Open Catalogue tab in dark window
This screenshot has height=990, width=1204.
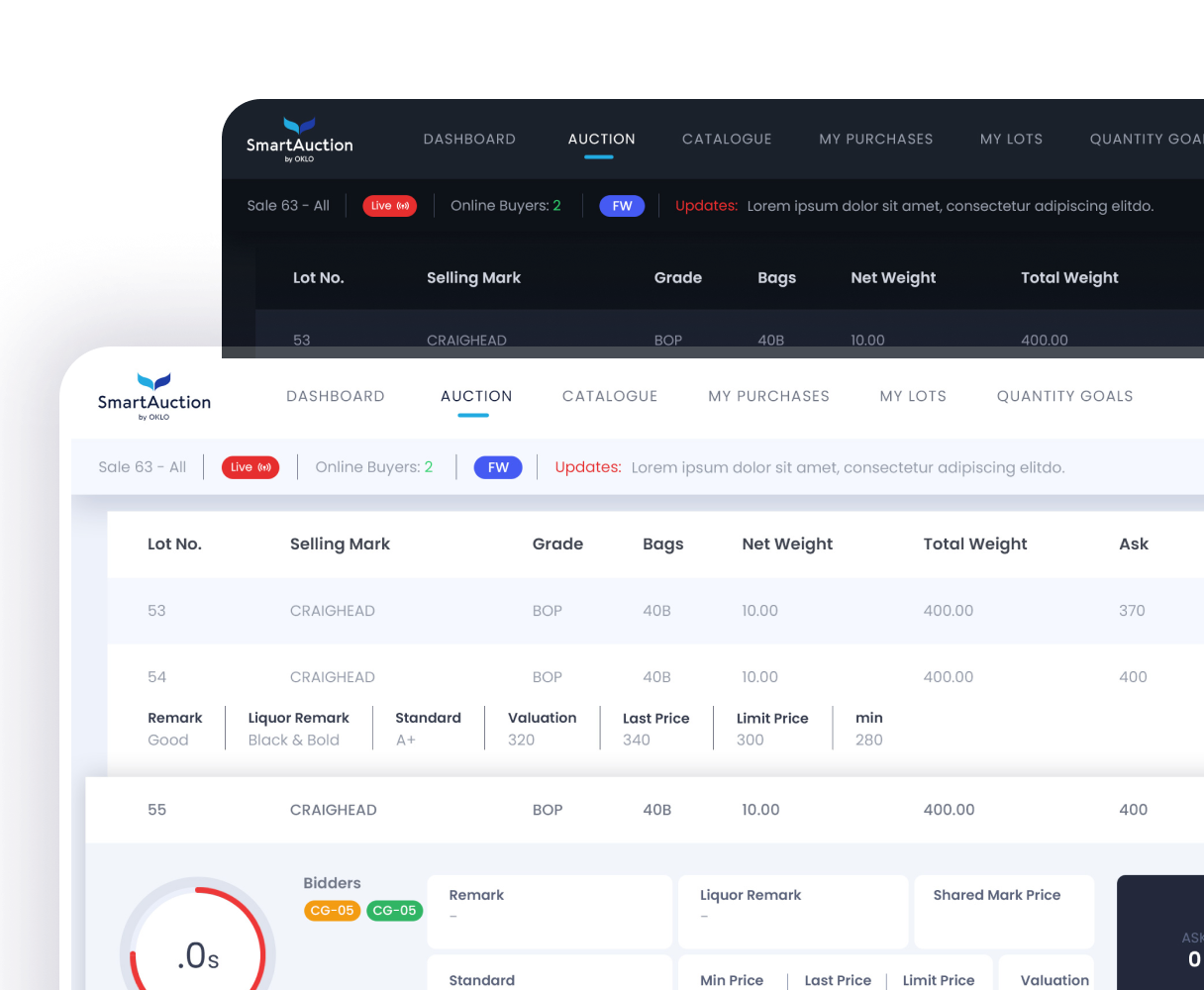pos(727,140)
